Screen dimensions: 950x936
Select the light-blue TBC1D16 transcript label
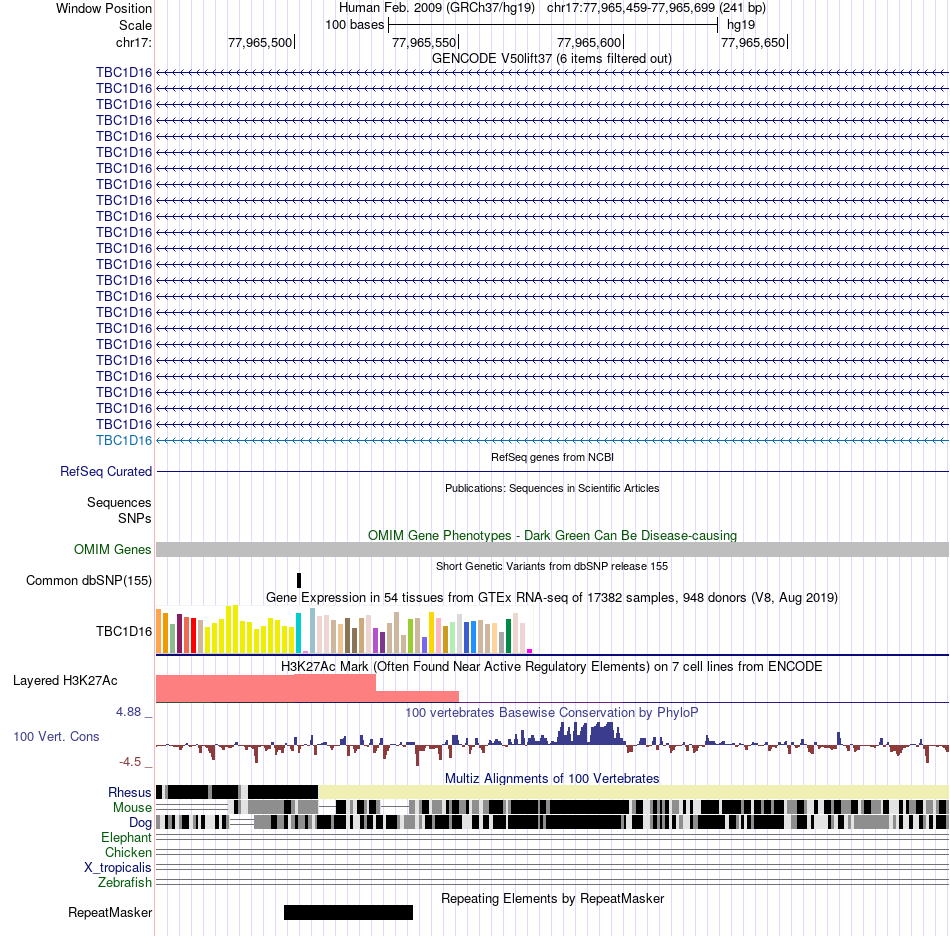tap(124, 440)
